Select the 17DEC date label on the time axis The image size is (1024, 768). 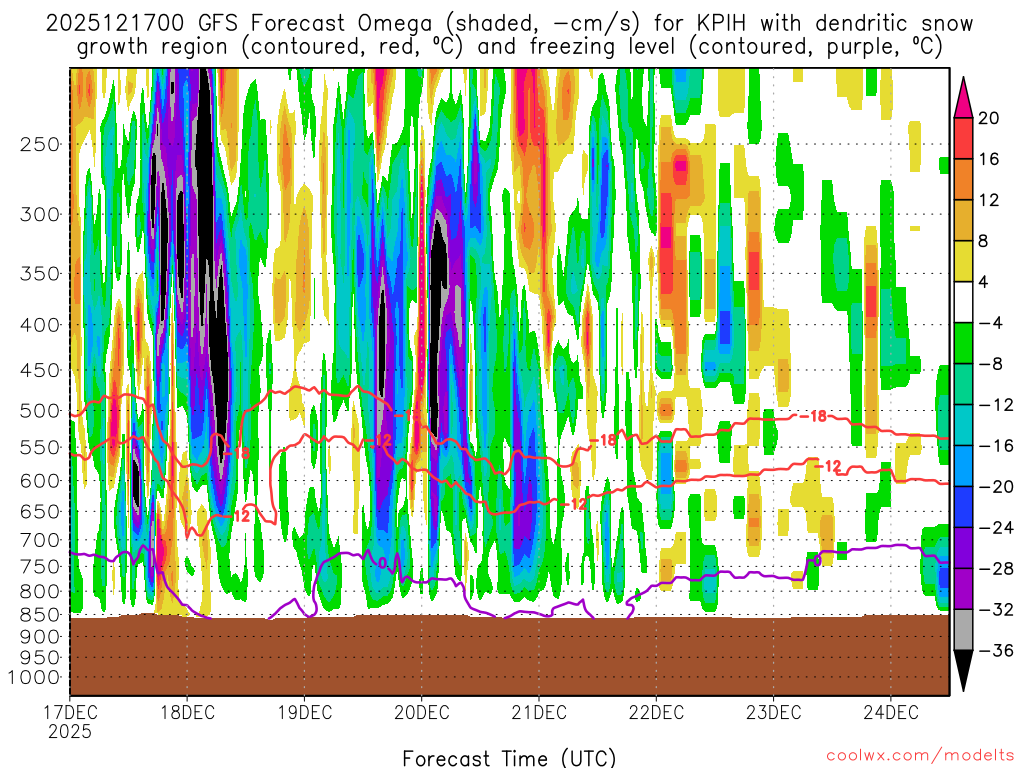[x=70, y=712]
